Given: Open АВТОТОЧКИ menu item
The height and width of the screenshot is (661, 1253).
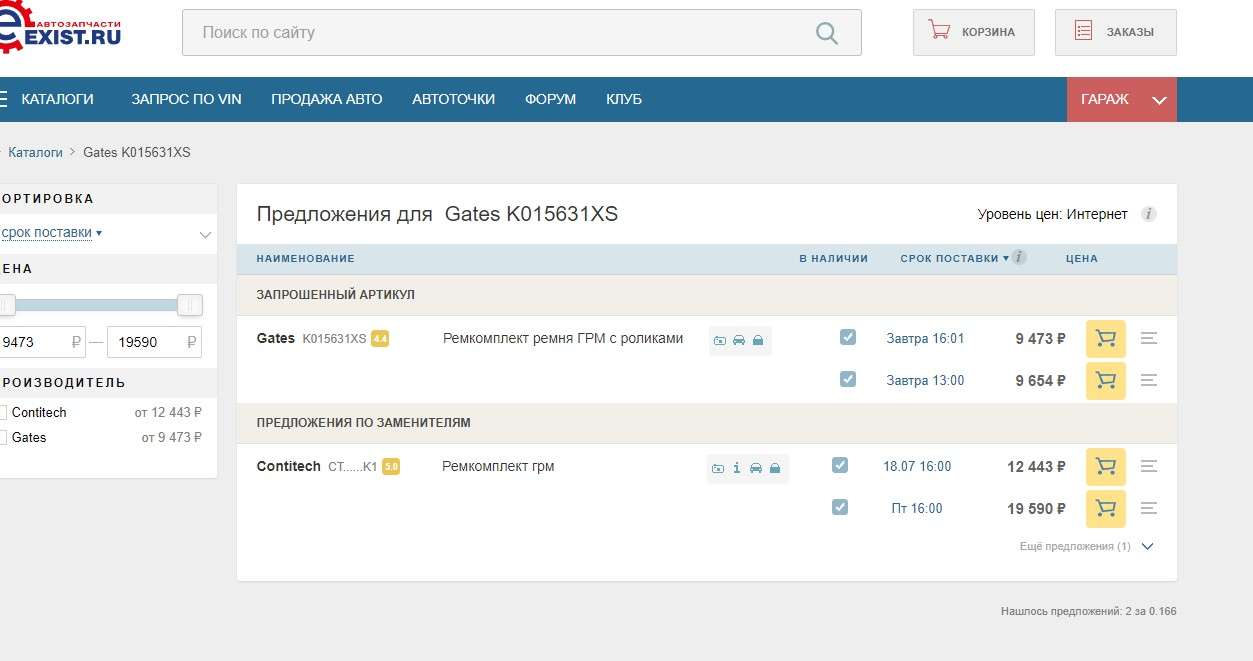Looking at the screenshot, I should coord(453,99).
